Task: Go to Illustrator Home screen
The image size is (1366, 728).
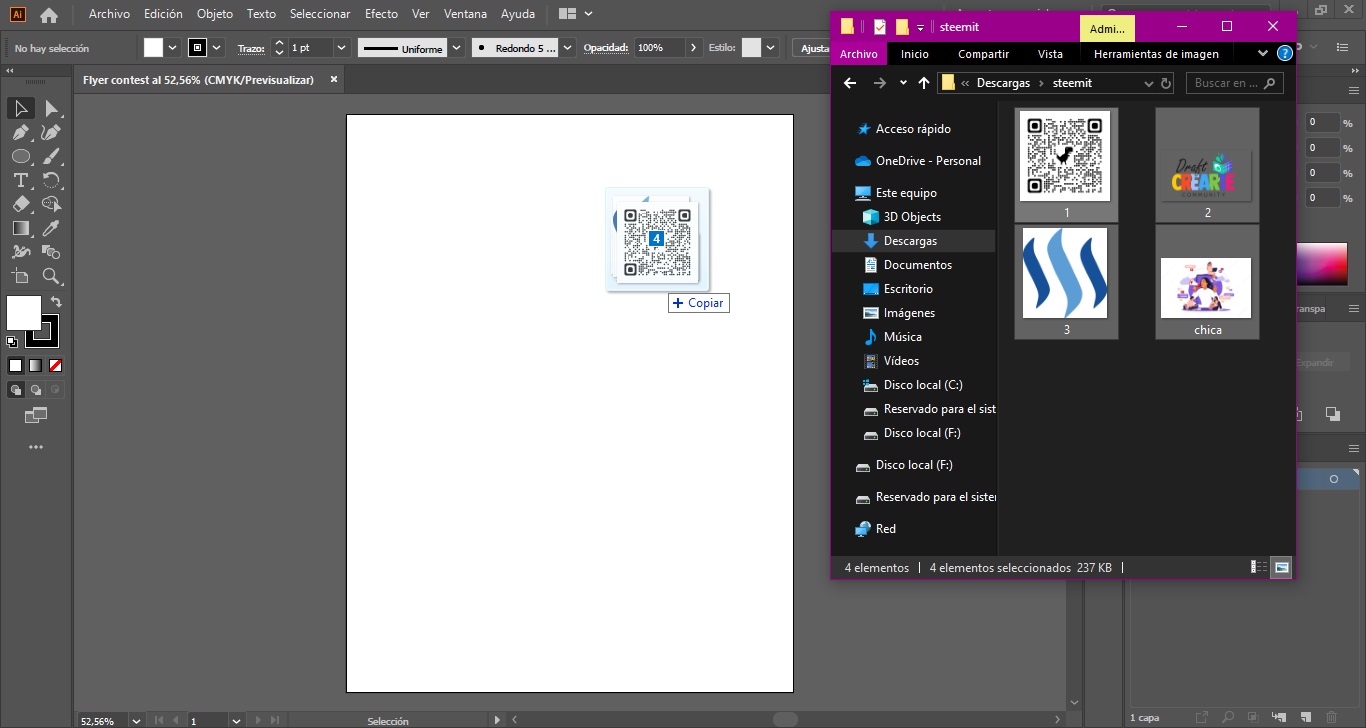Action: click(49, 15)
